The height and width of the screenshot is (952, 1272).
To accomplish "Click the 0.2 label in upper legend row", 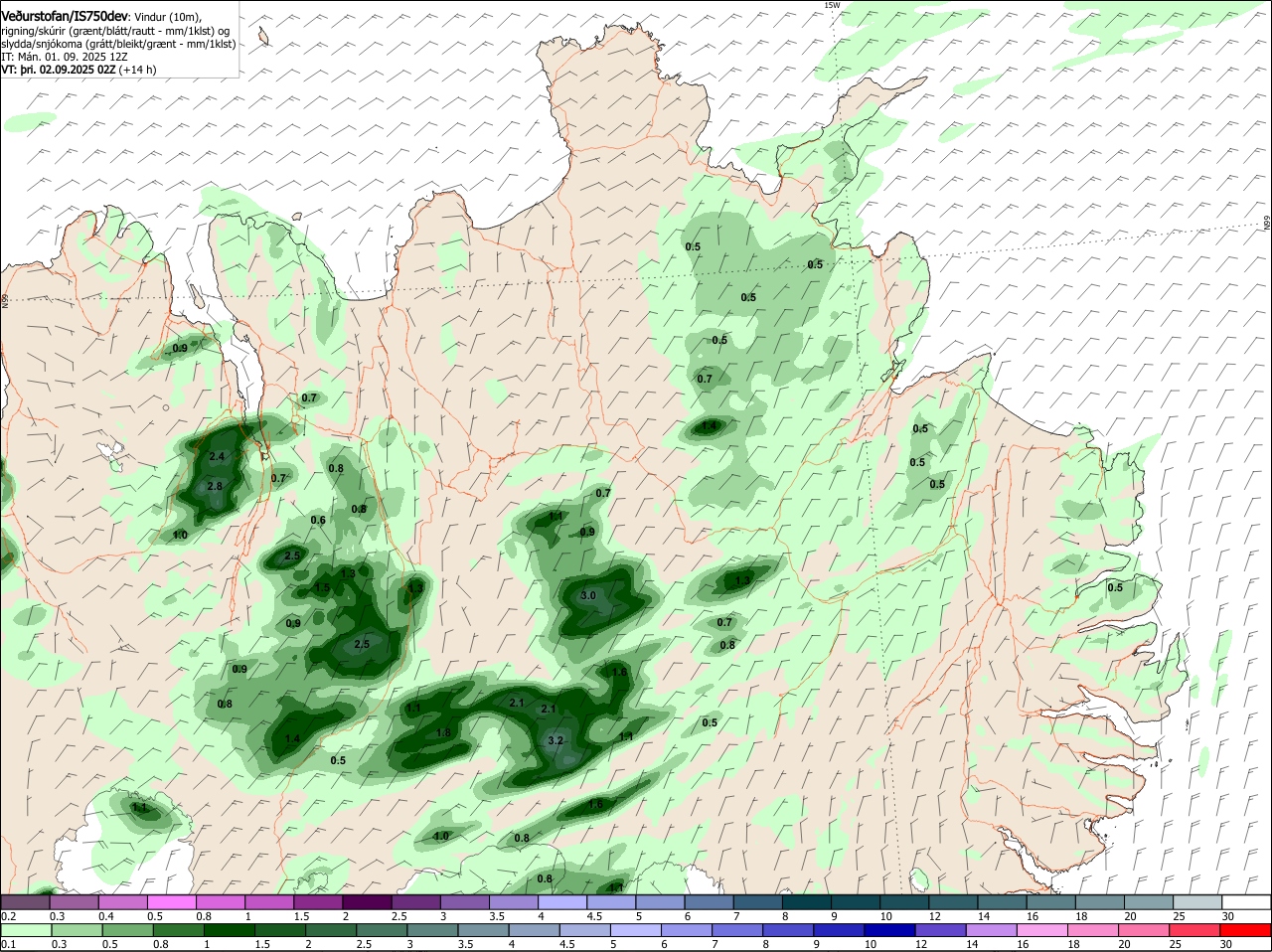I will [8, 915].
